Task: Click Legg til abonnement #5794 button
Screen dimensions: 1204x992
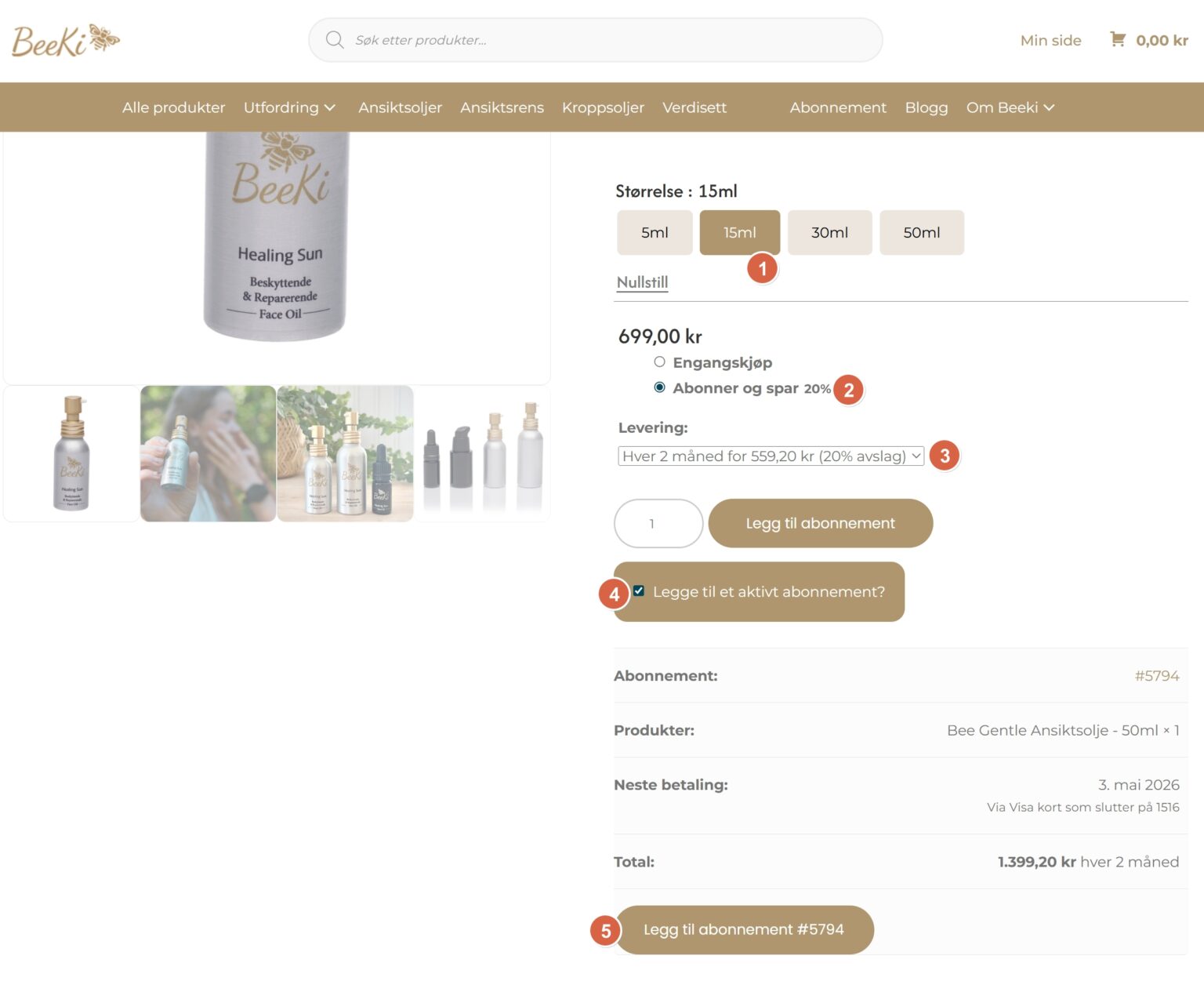Action: (x=744, y=930)
